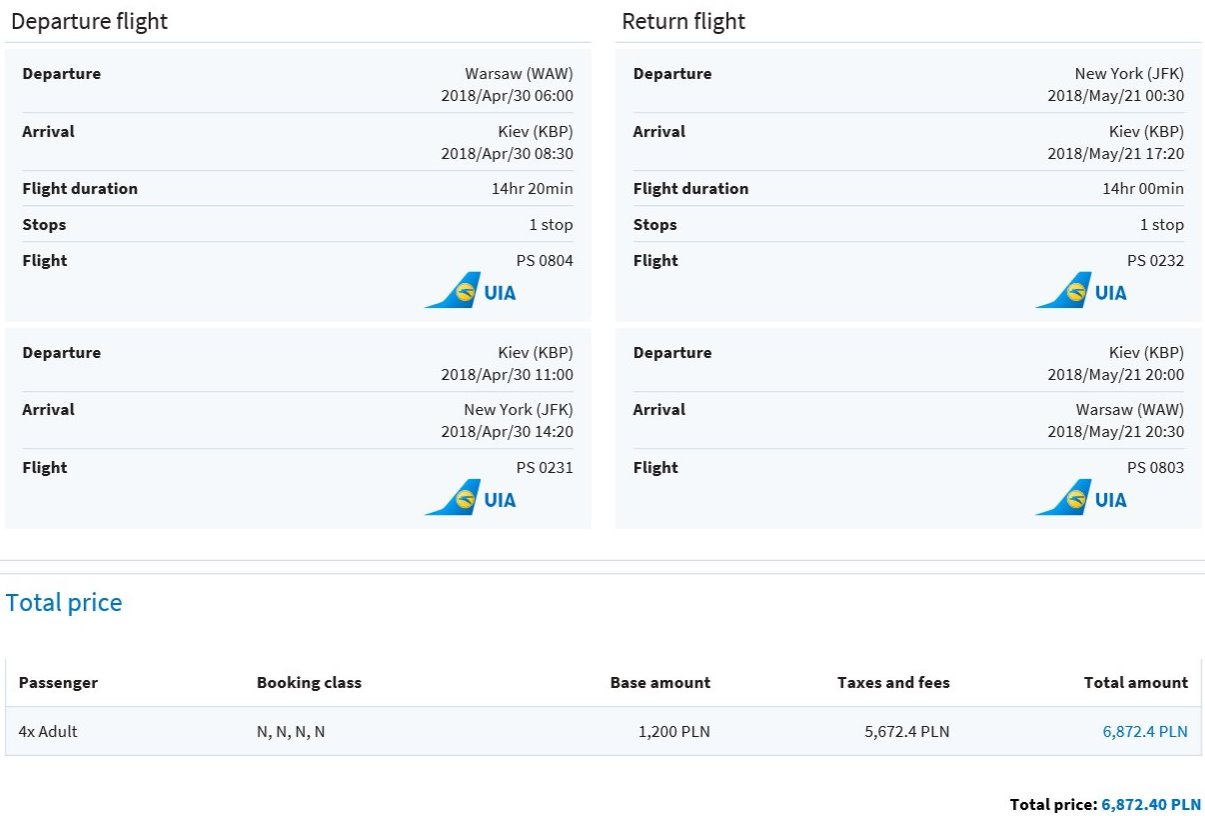Viewport: 1205px width, 816px height.
Task: Click the Taxes and fees column header
Action: click(x=893, y=683)
